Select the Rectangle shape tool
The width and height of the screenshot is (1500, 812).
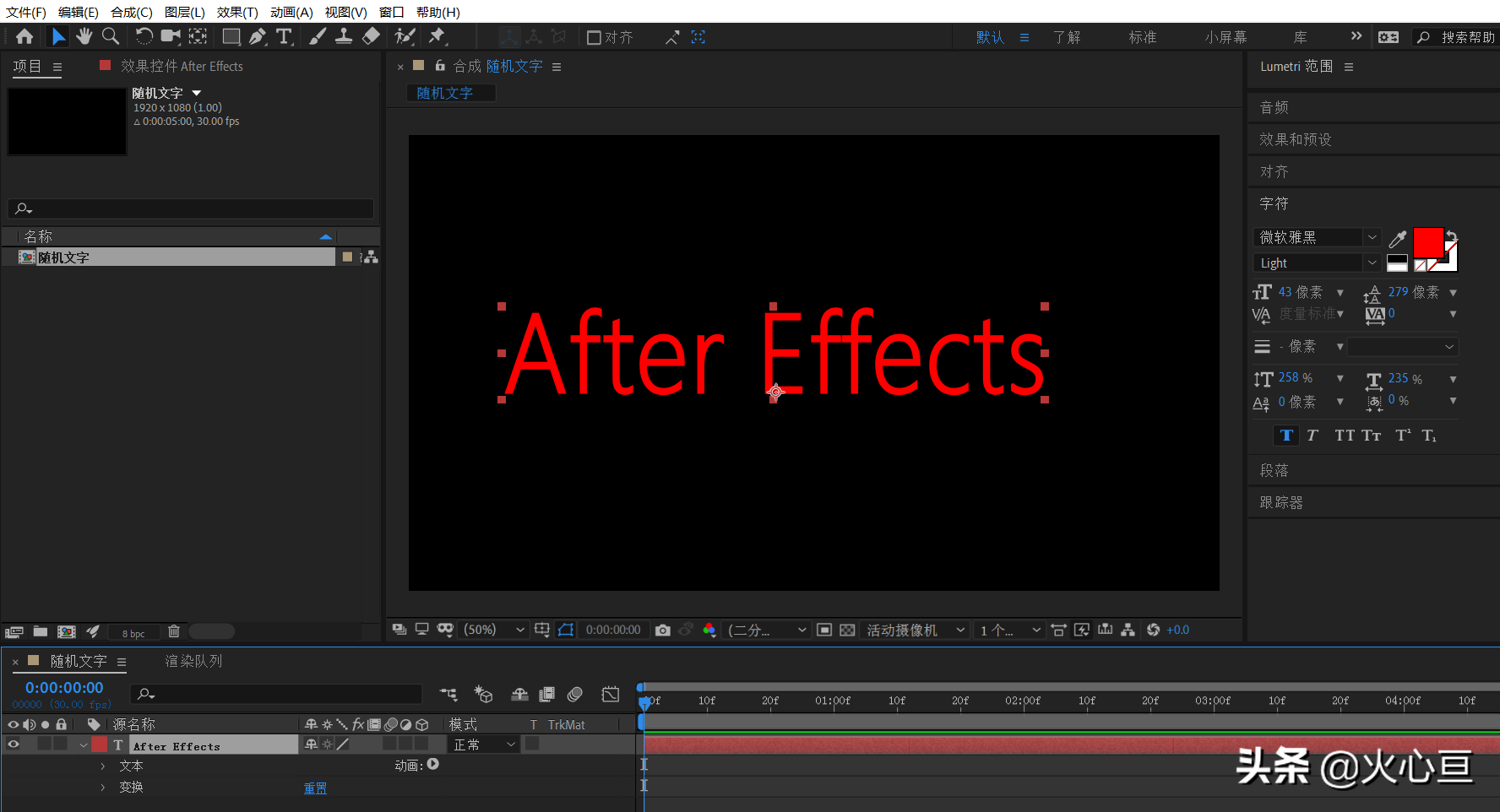pos(231,36)
